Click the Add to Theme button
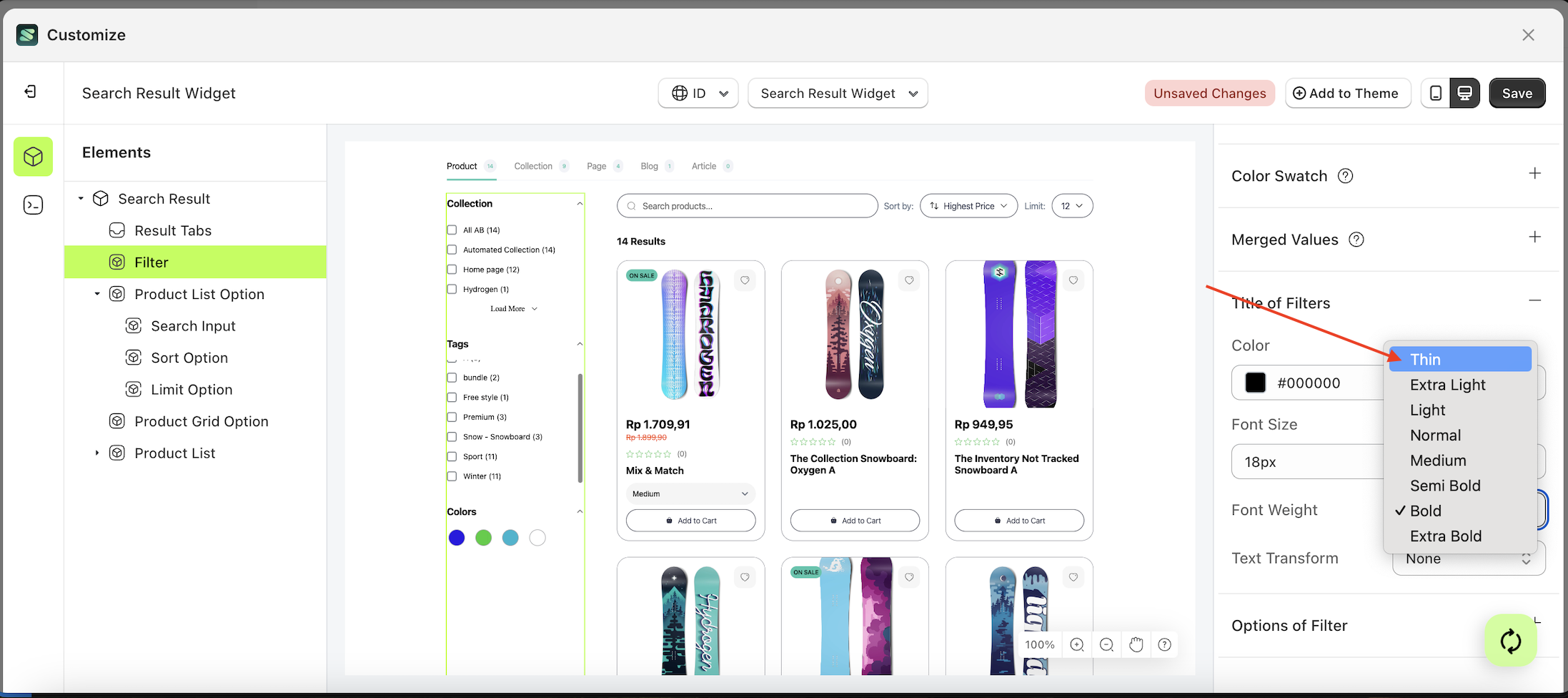Viewport: 1568px width, 698px height. point(1348,93)
